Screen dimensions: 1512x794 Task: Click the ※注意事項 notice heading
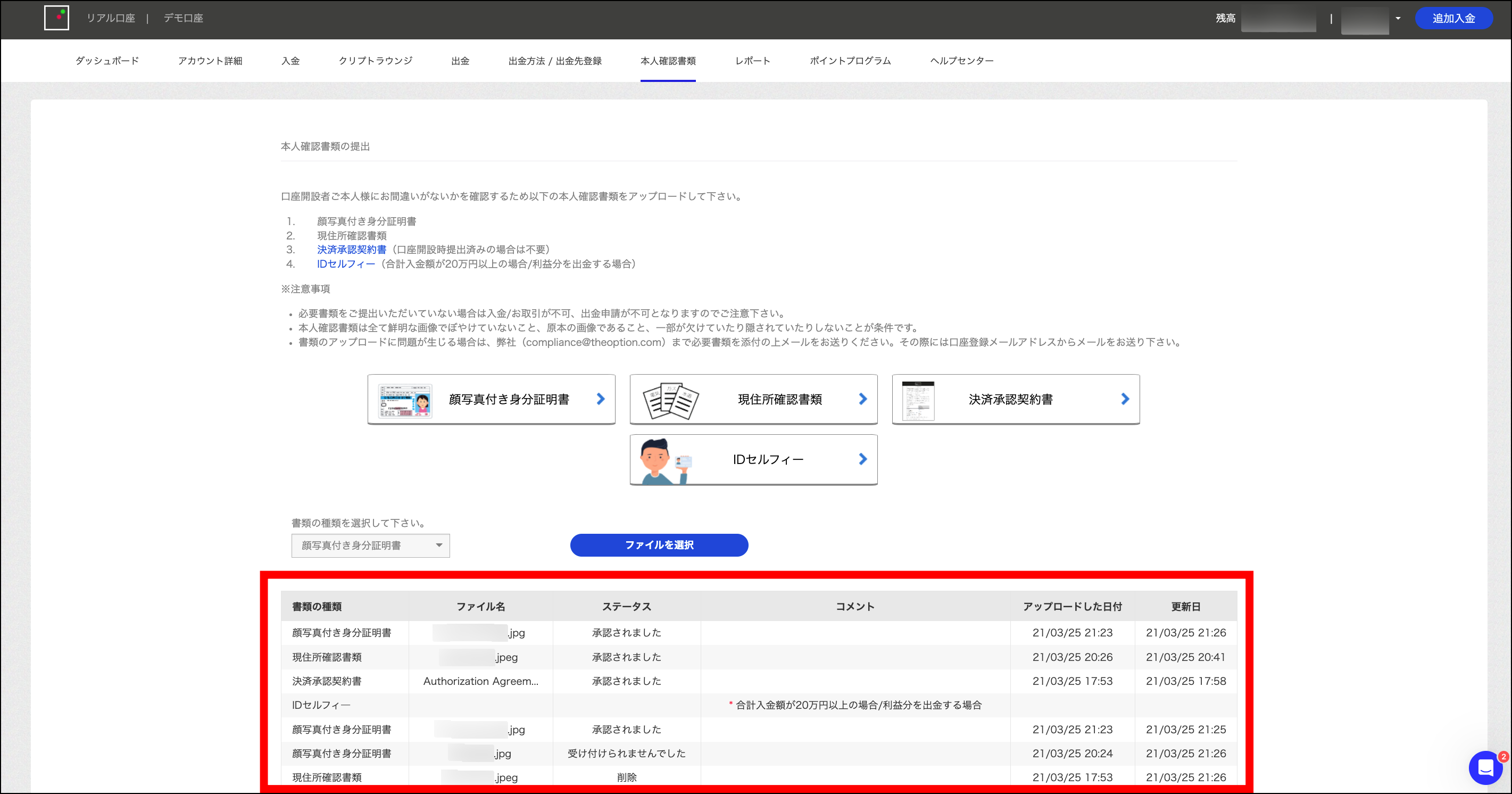pyautogui.click(x=305, y=289)
